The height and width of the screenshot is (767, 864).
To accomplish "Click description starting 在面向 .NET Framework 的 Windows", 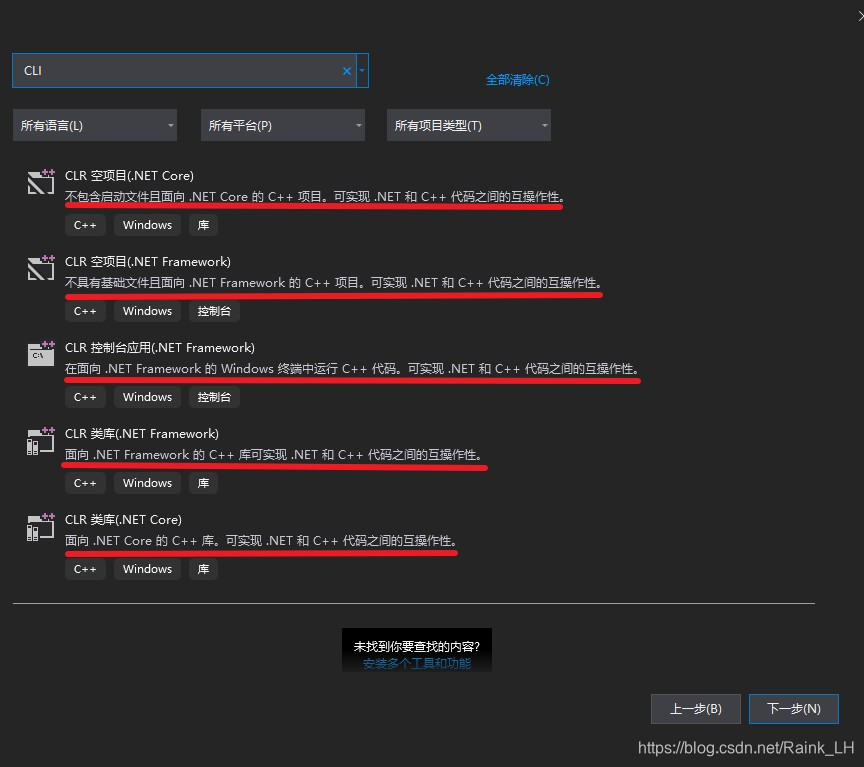I will [x=352, y=369].
